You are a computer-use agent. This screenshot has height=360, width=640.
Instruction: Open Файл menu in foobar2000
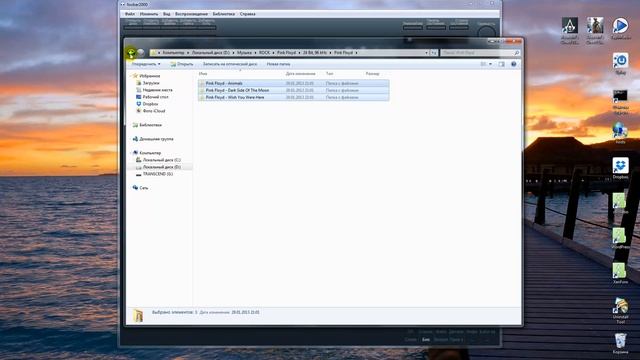129,14
